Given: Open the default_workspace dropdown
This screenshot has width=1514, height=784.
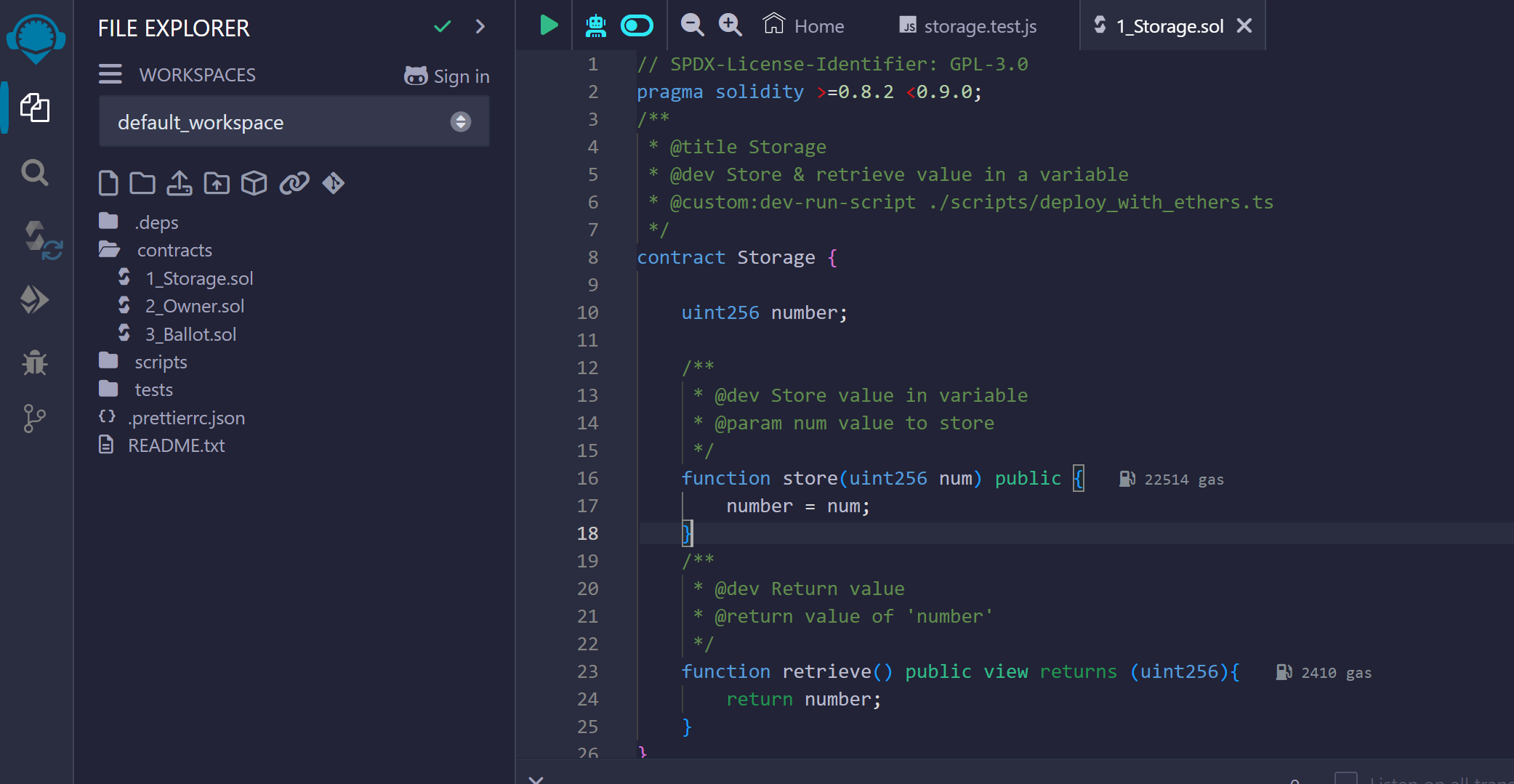Looking at the screenshot, I should 294,122.
